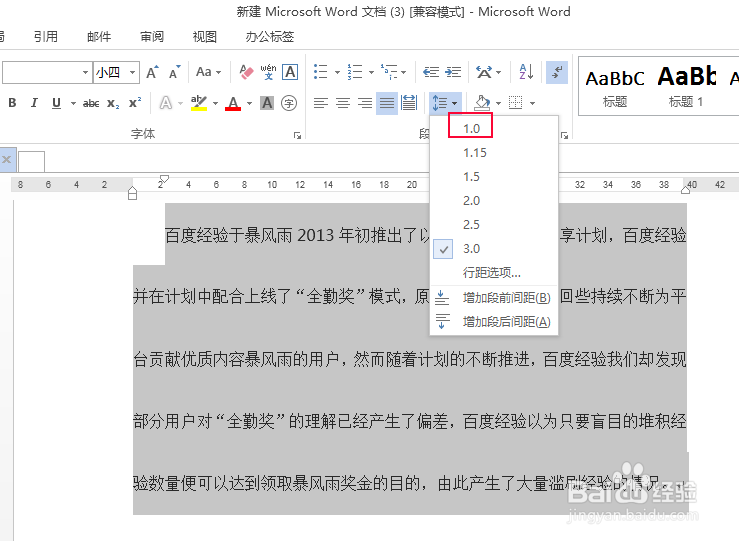Open the font name combo box dropdown
The image size is (739, 541).
coord(85,73)
